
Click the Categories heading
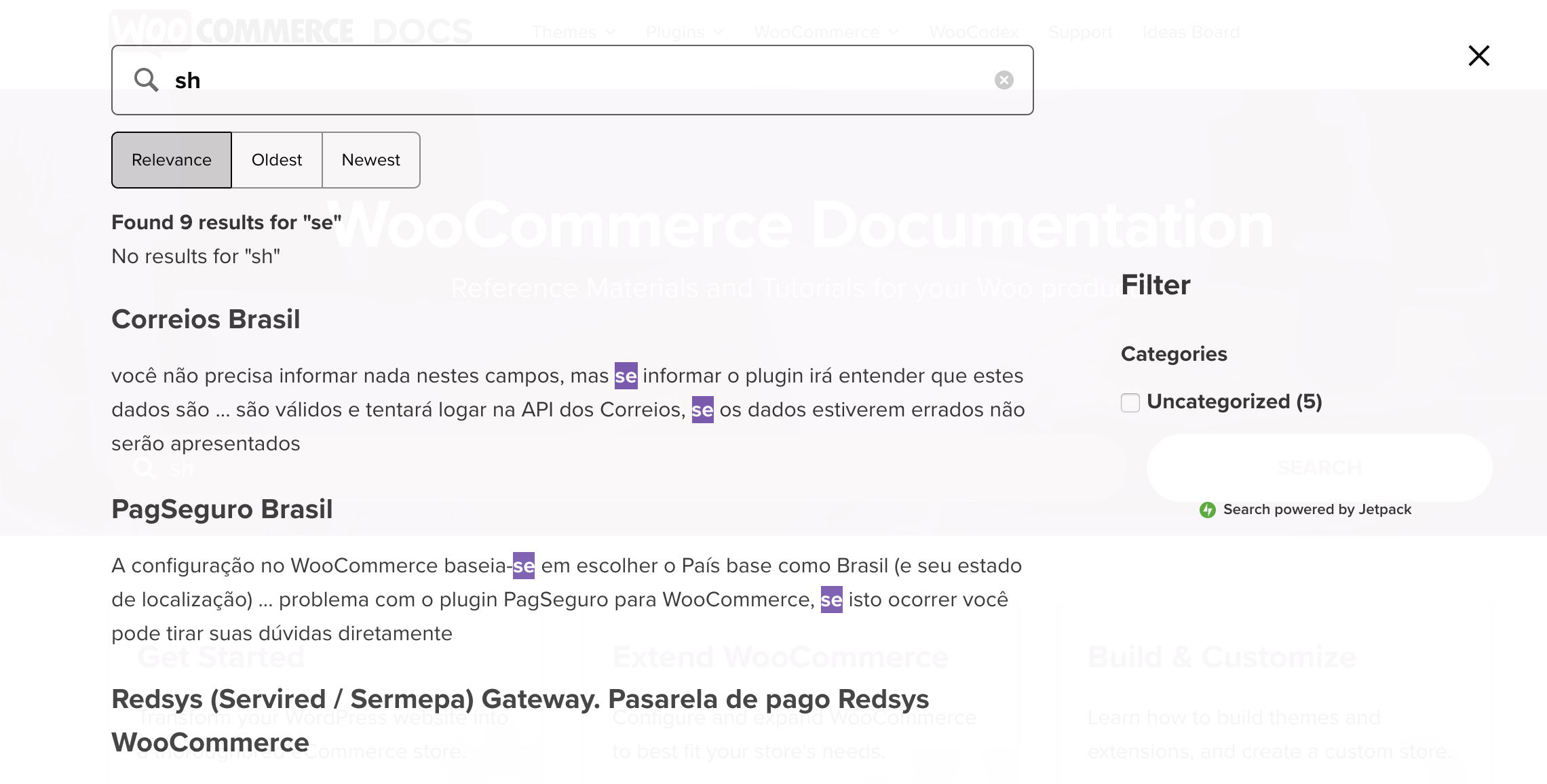(1174, 354)
